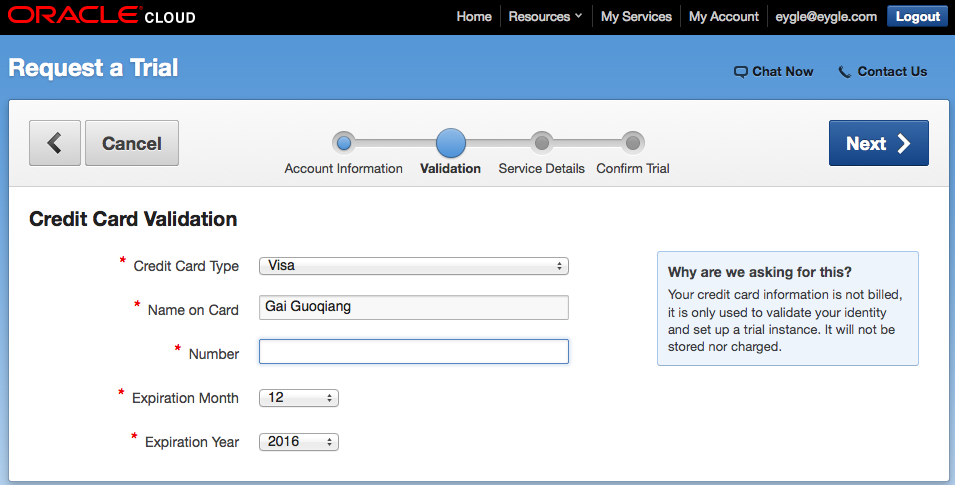Open My Services from the top bar
The image size is (955, 485).
[x=635, y=16]
